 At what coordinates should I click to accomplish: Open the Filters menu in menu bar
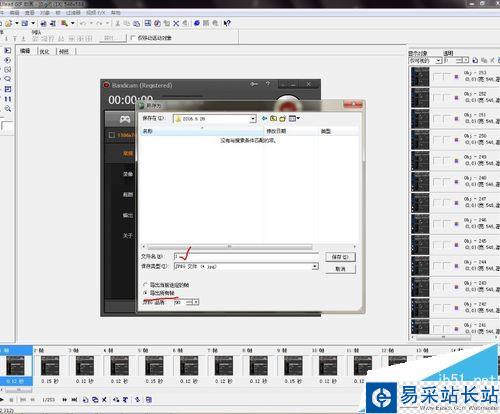pos(73,13)
